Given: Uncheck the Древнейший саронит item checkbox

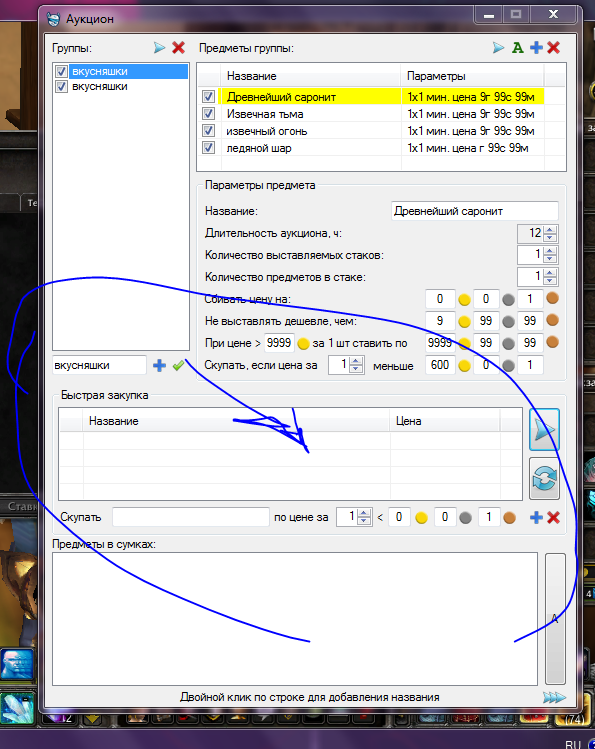Looking at the screenshot, I should point(208,96).
